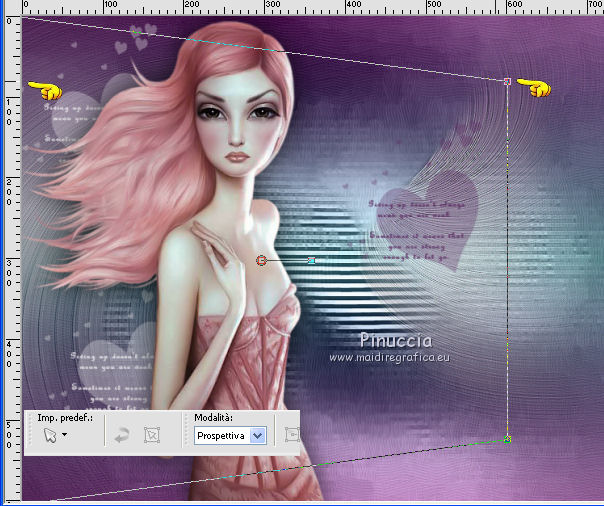Click the 'Modalità:' label
The width and height of the screenshot is (604, 506).
pos(213,418)
